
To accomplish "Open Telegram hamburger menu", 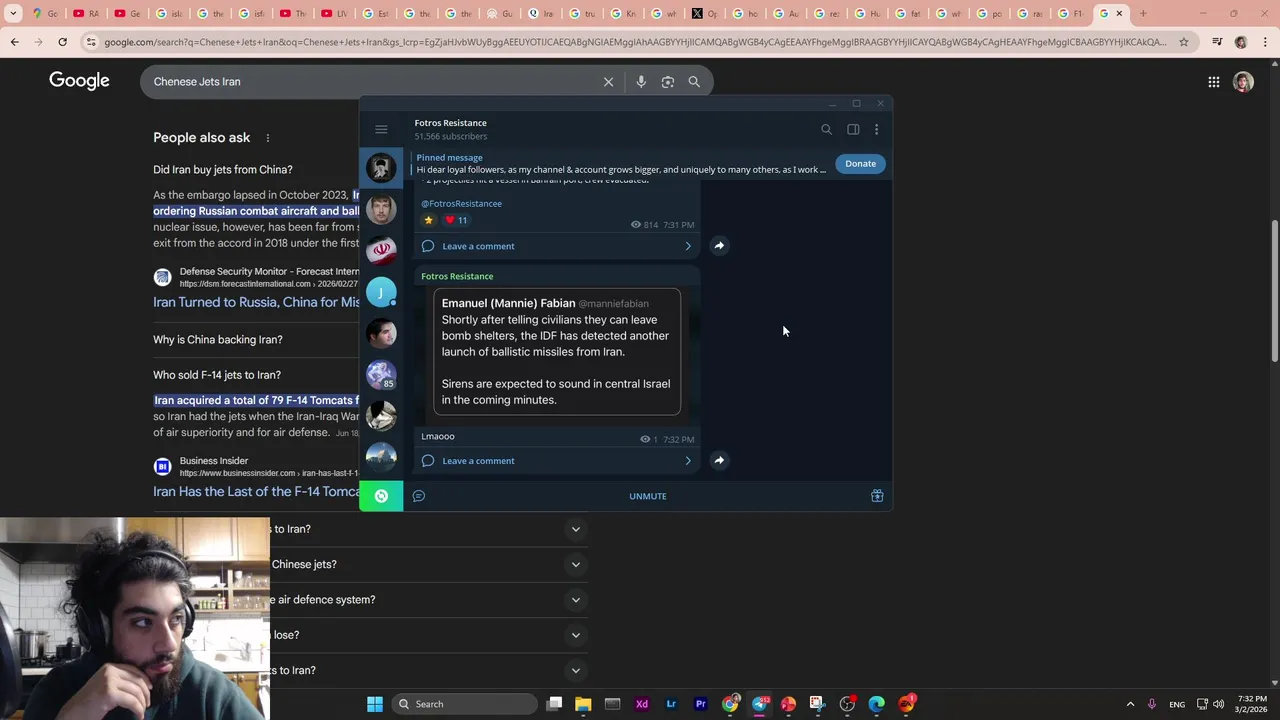I will 381,129.
